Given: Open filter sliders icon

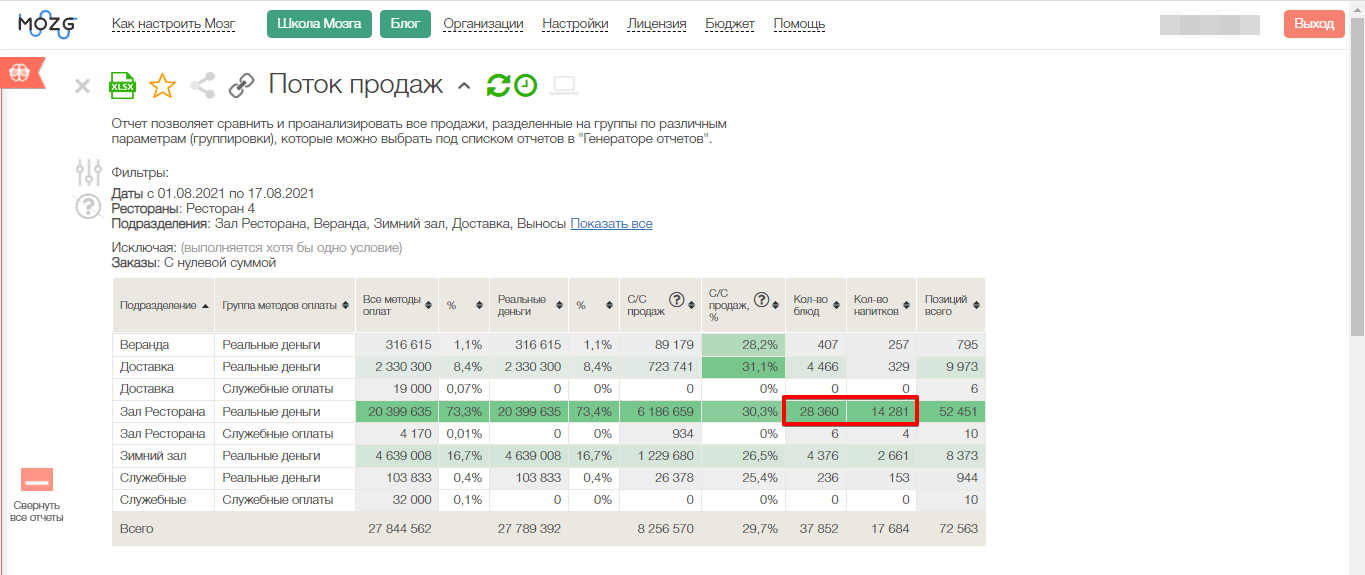Looking at the screenshot, I should [x=89, y=173].
